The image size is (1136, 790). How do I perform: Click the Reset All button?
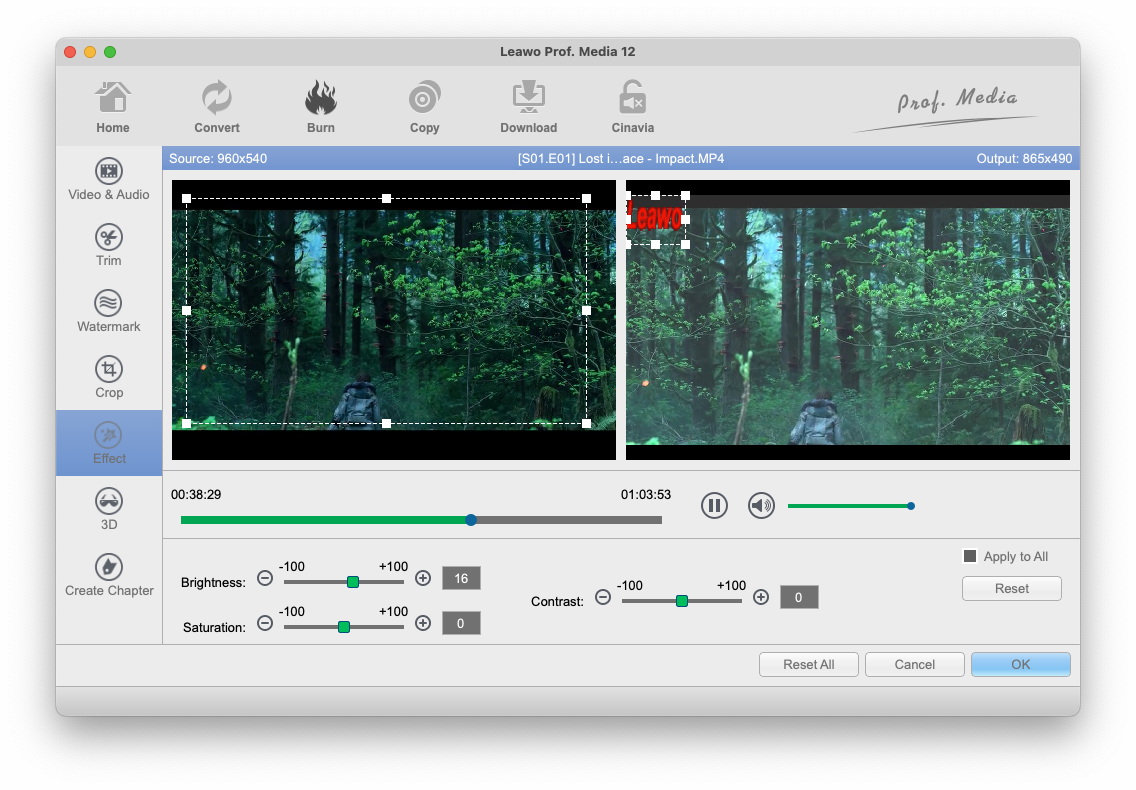(808, 665)
